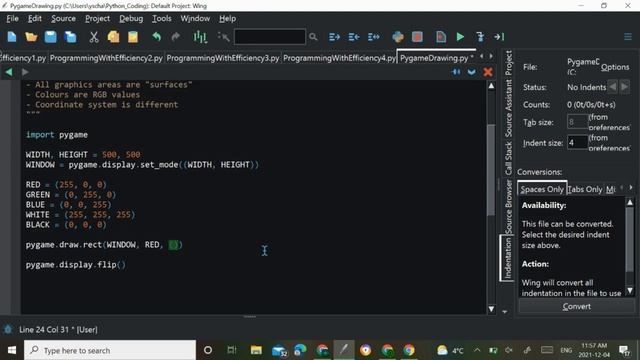Switch to ProgrammingWithEfficiency4.py tab
Viewport: 640px width, 360px height.
339,58
